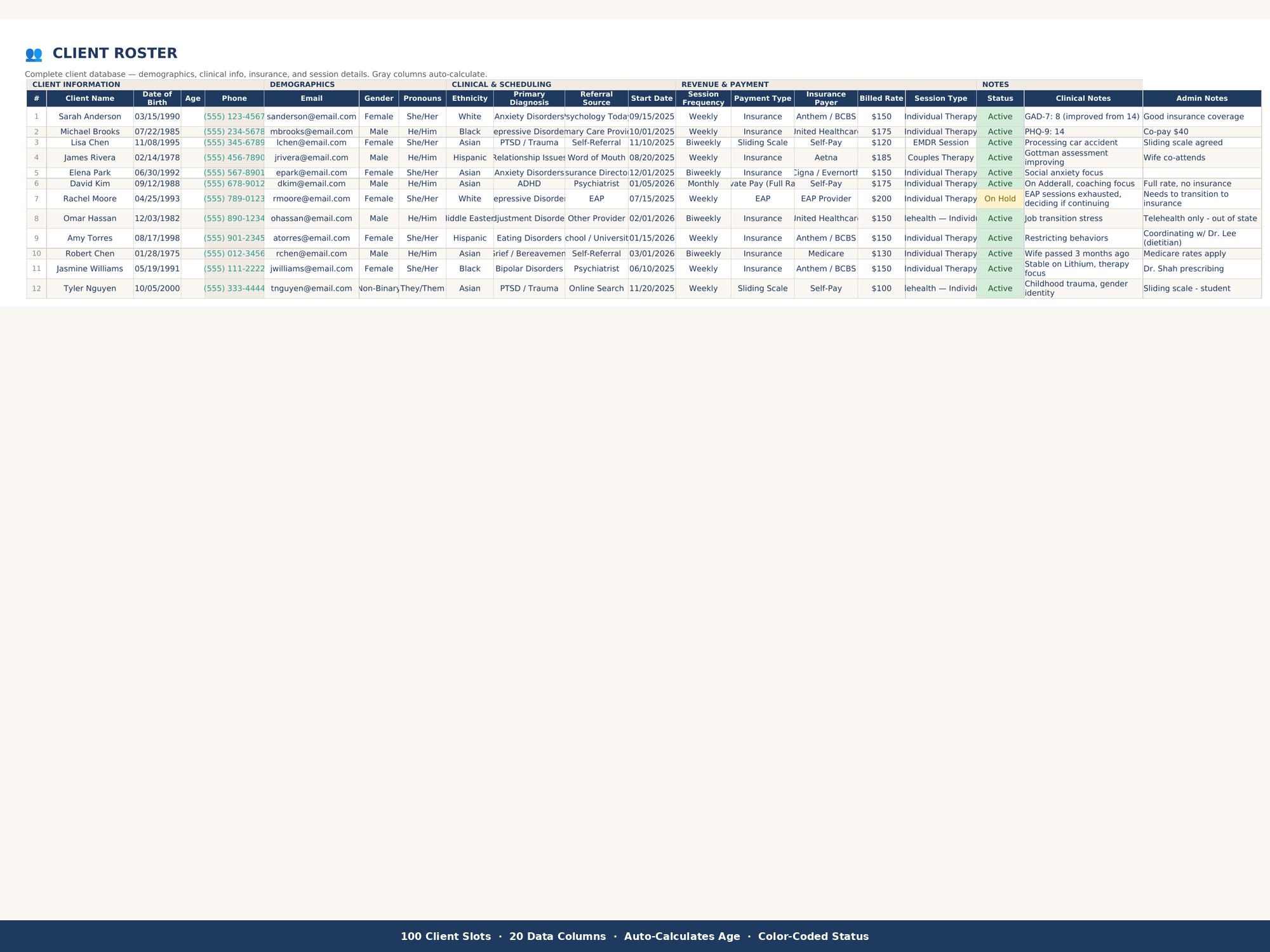Image resolution: width=1270 pixels, height=952 pixels.
Task: Select email lchen@email.com
Action: click(311, 143)
